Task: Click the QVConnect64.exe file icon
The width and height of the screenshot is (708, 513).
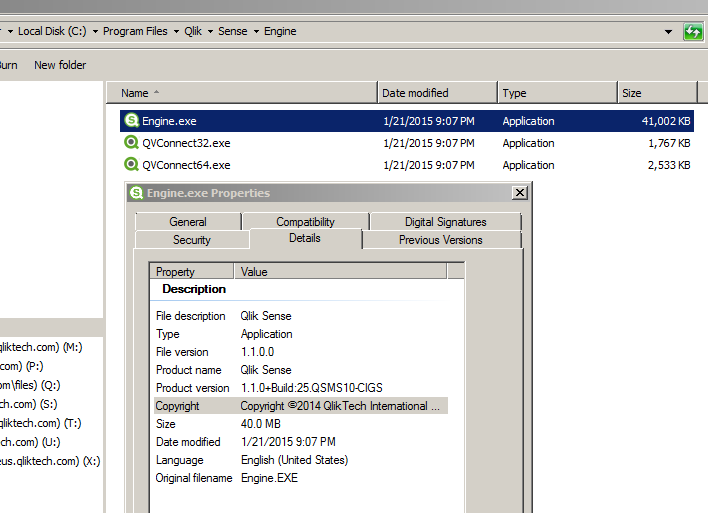Action: [131, 165]
